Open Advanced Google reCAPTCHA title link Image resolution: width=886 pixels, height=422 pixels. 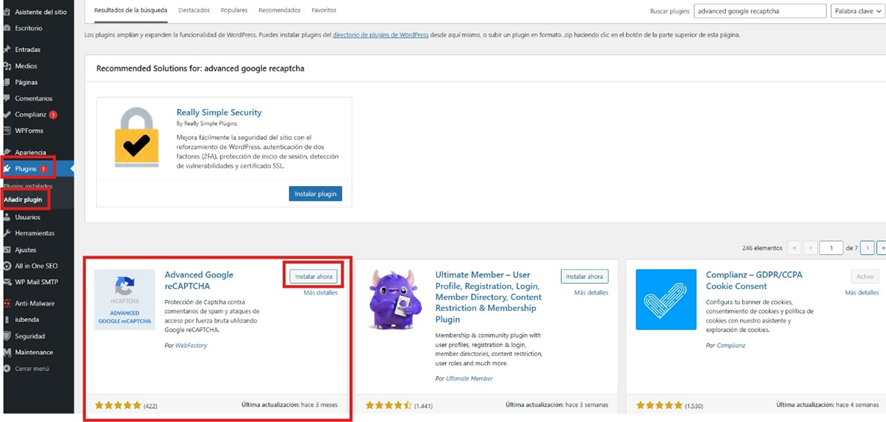[x=199, y=280]
